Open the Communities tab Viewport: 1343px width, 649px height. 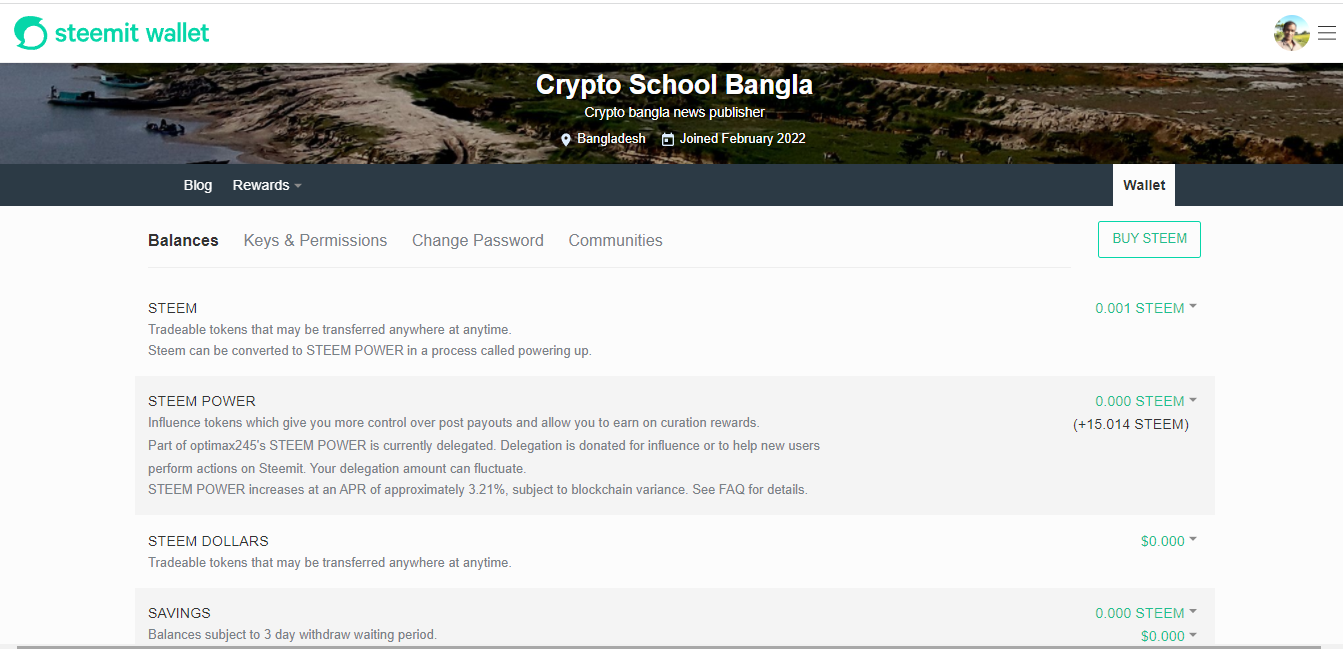[x=615, y=240]
